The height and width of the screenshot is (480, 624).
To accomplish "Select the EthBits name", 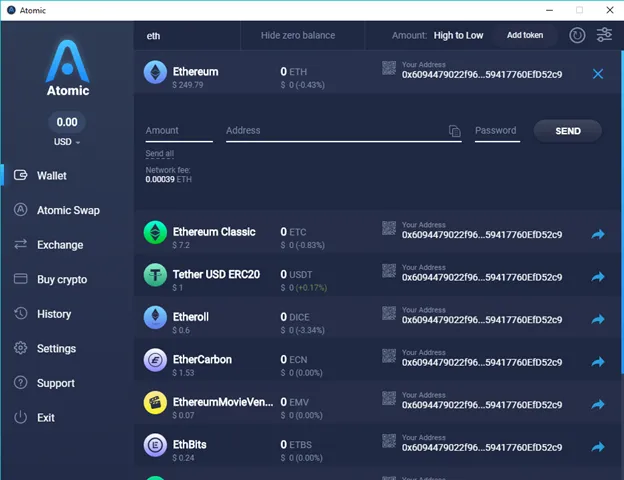I will click(189, 445).
